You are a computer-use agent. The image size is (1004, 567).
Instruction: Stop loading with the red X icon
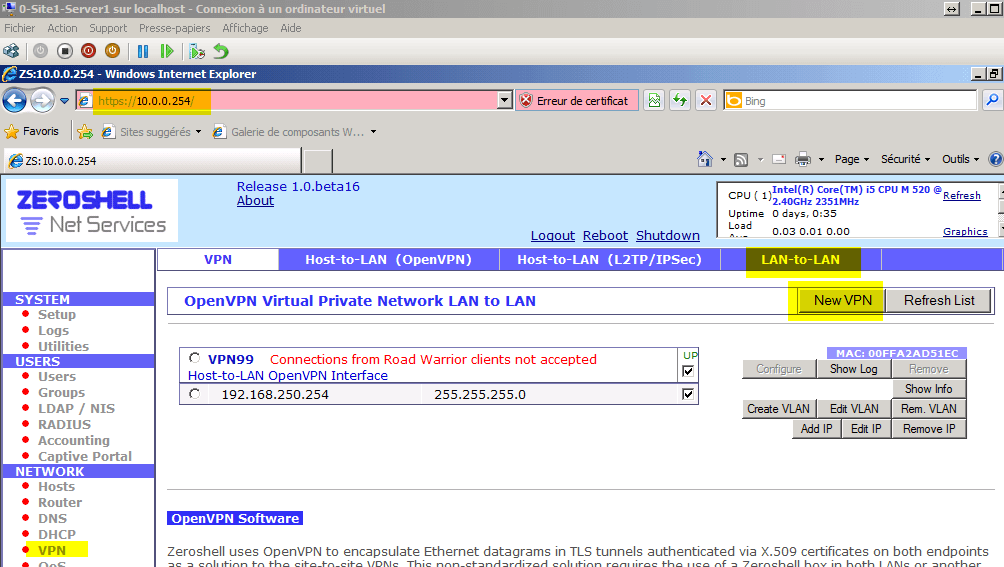(x=706, y=100)
